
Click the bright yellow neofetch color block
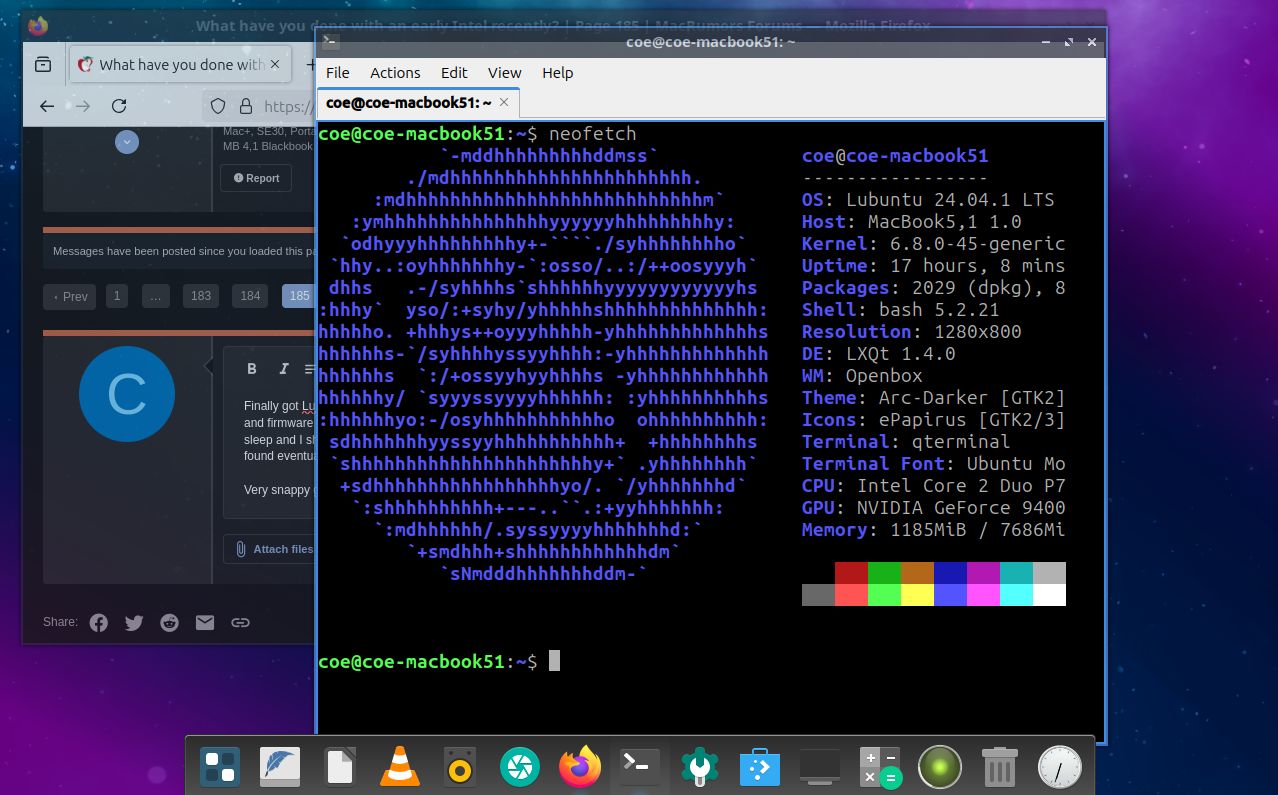[x=917, y=594]
